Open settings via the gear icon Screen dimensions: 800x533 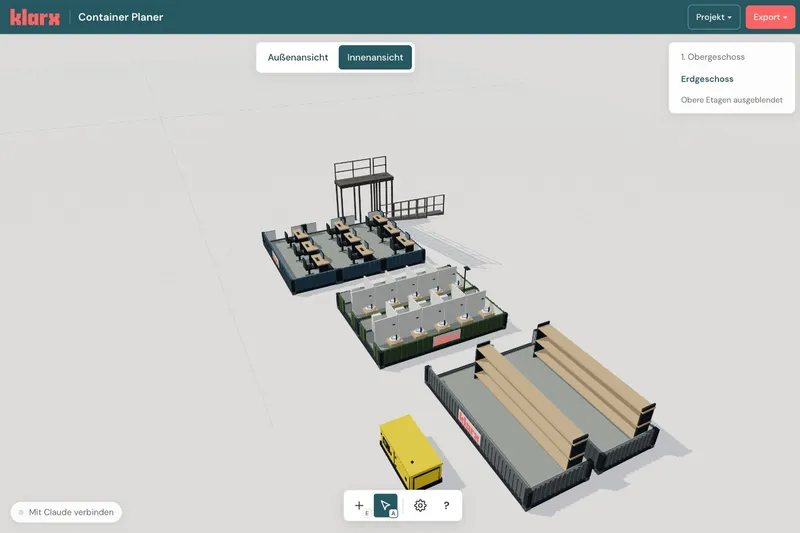(x=420, y=505)
